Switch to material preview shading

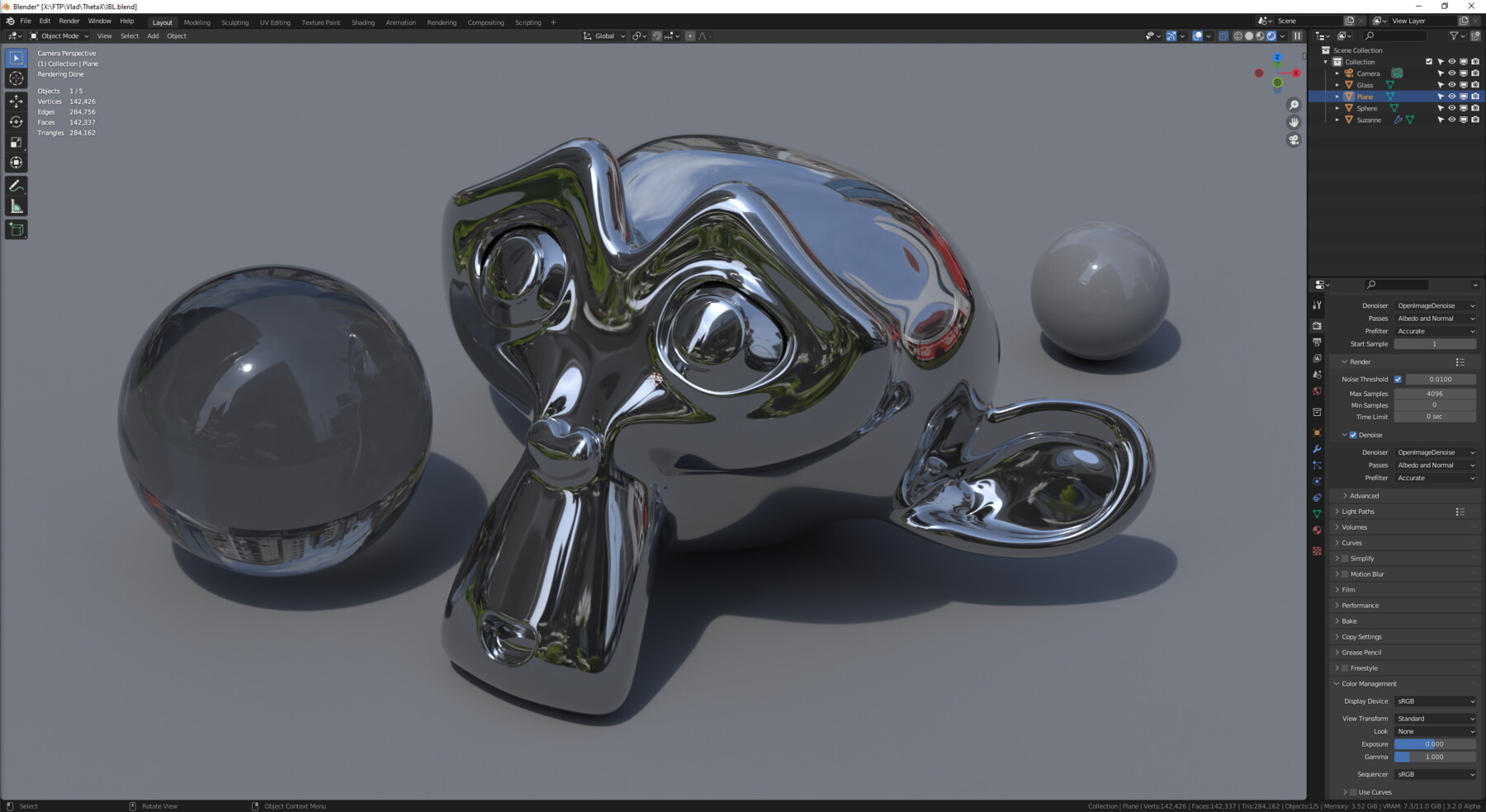coord(1260,35)
